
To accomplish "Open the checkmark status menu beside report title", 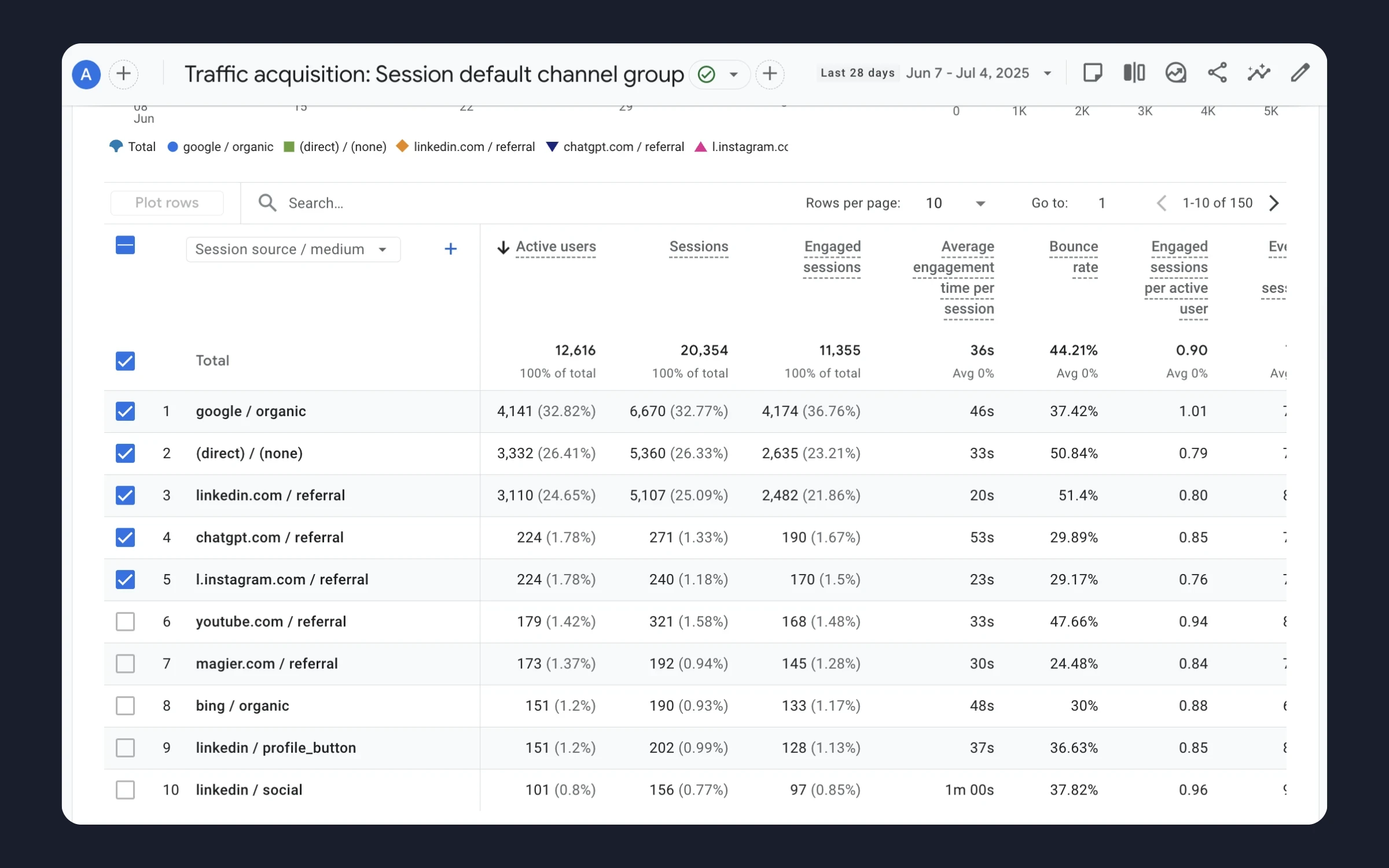I will 719,74.
